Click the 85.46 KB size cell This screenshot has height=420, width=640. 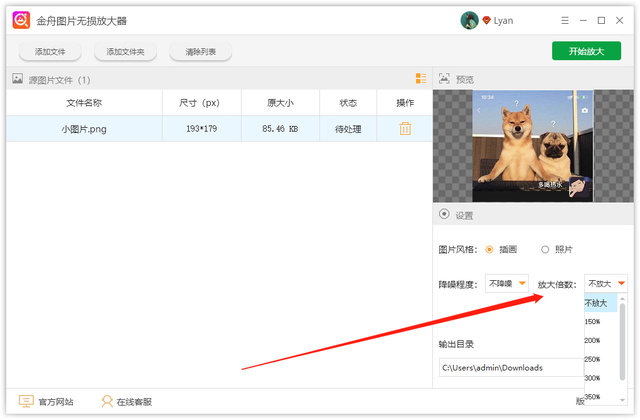coord(280,129)
